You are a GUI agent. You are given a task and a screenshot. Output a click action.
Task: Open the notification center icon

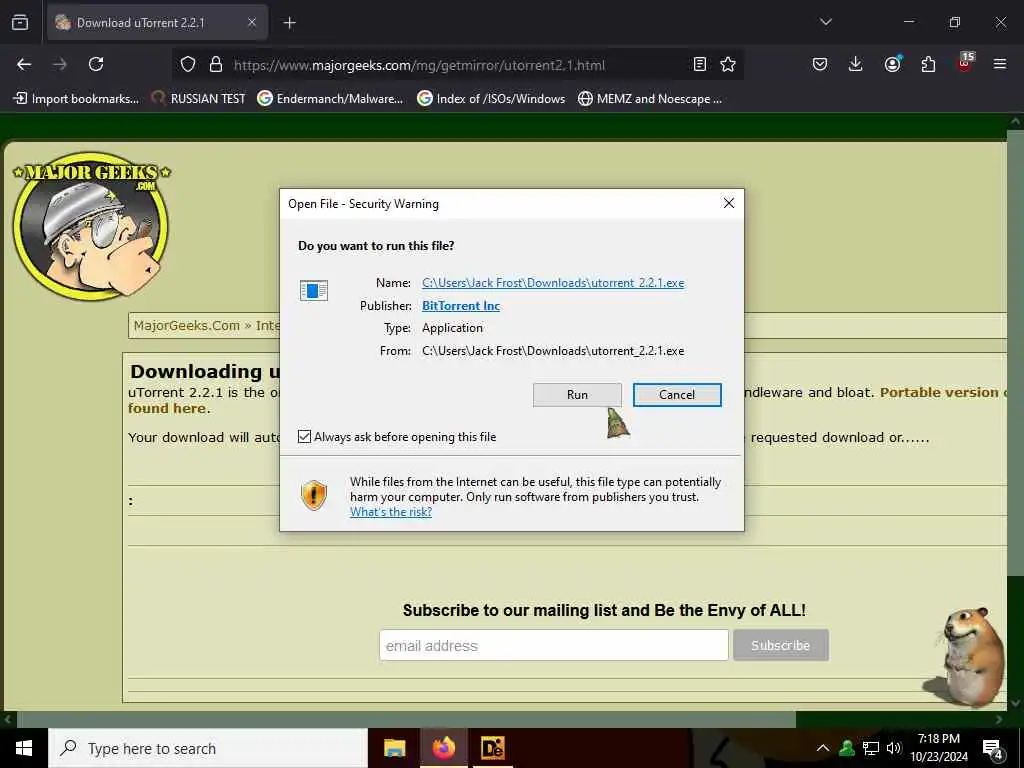pyautogui.click(x=993, y=748)
